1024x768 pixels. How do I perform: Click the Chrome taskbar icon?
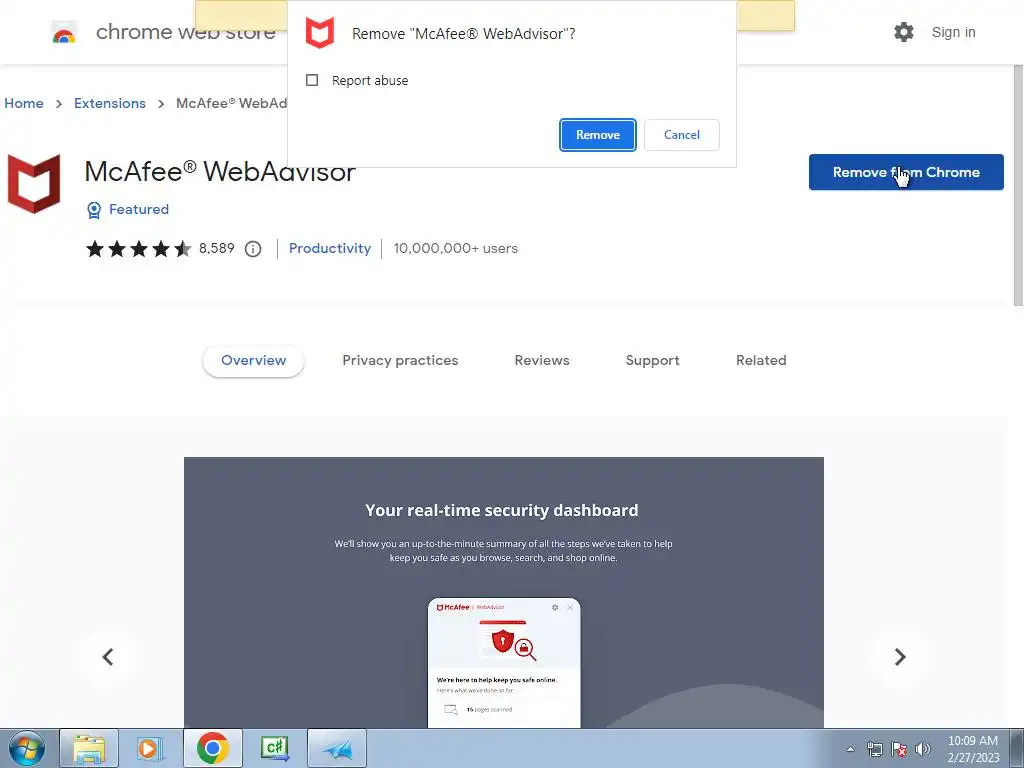coord(212,748)
